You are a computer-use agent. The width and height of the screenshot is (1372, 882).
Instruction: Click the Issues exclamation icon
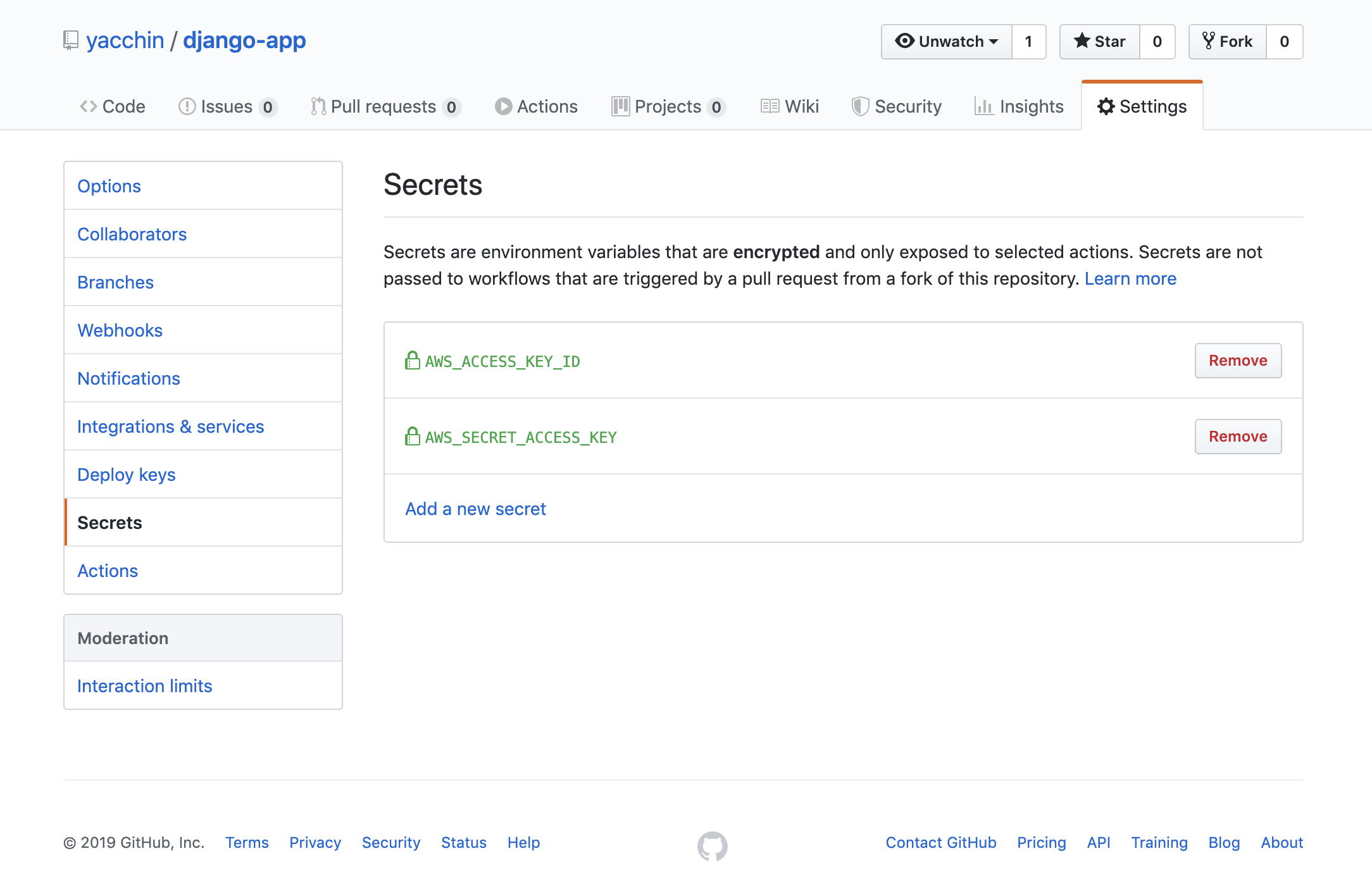(x=187, y=106)
